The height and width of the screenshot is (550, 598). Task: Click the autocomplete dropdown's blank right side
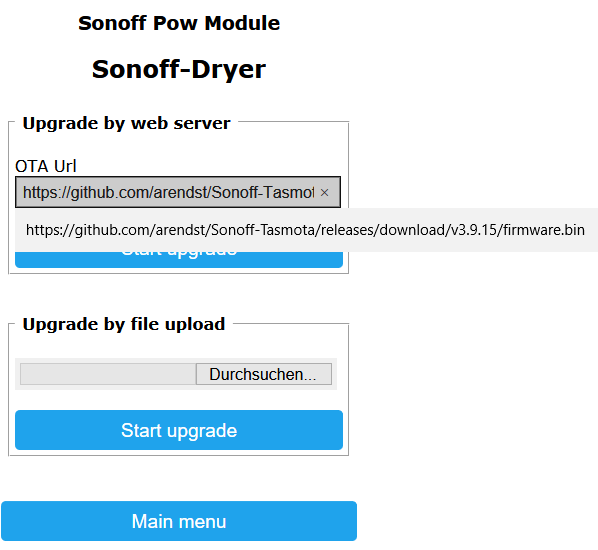592,230
